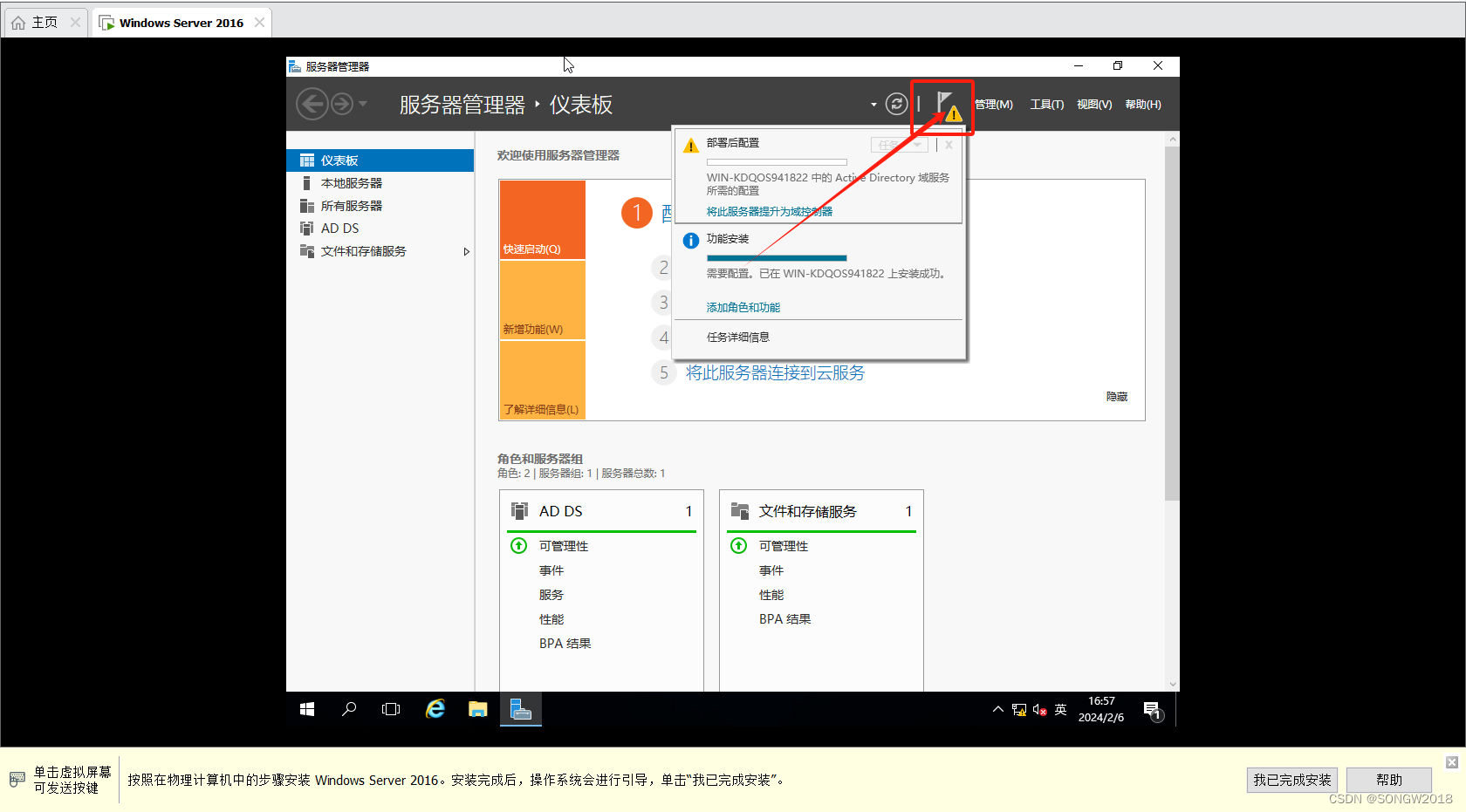Click the 英 input method indicator
The image size is (1466, 812).
click(x=1060, y=710)
